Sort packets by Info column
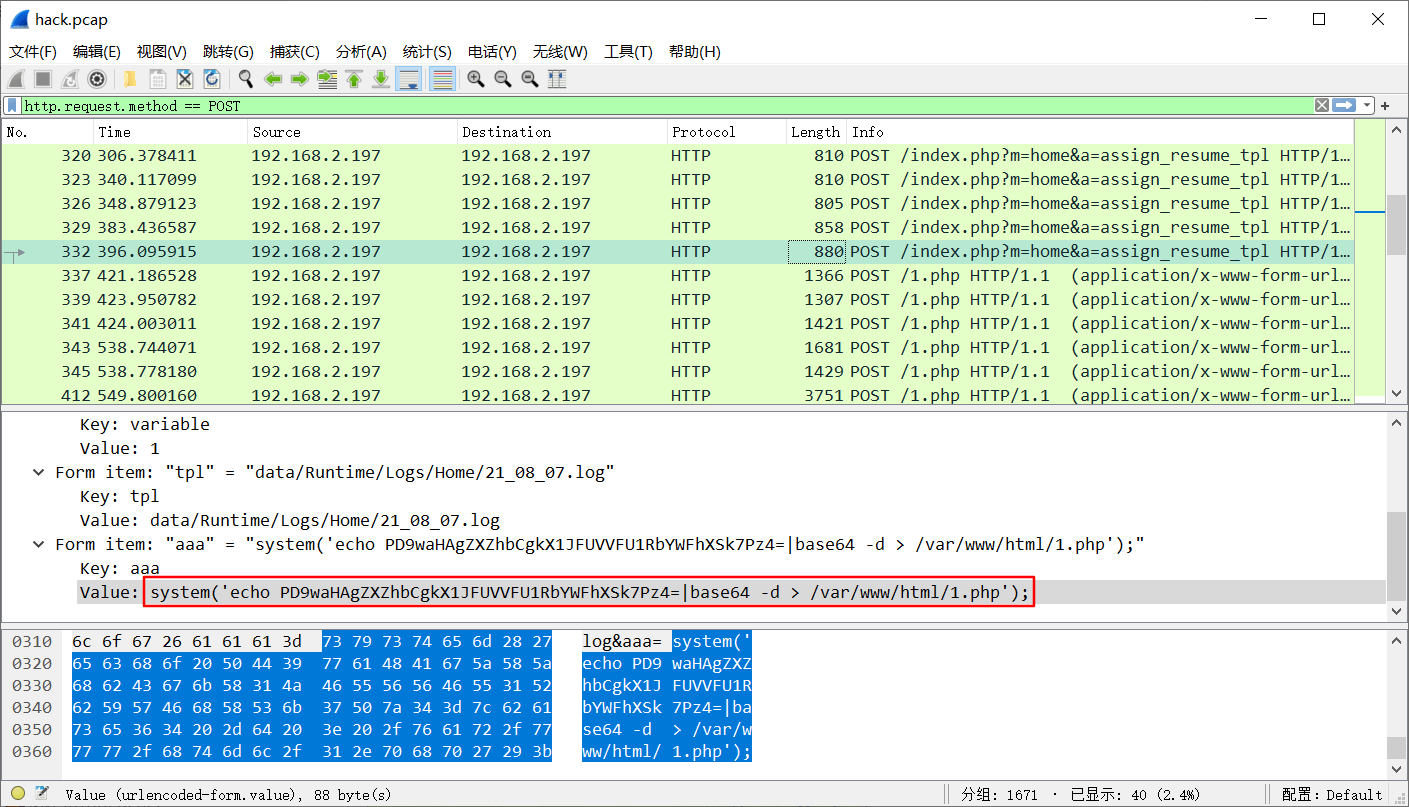The image size is (1409, 807). pyautogui.click(x=1100, y=132)
